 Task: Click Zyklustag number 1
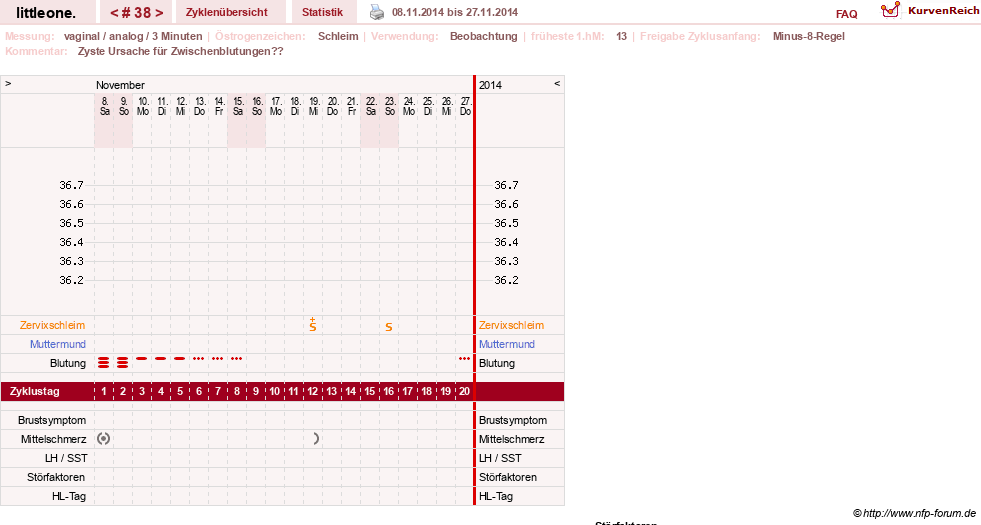(x=104, y=391)
